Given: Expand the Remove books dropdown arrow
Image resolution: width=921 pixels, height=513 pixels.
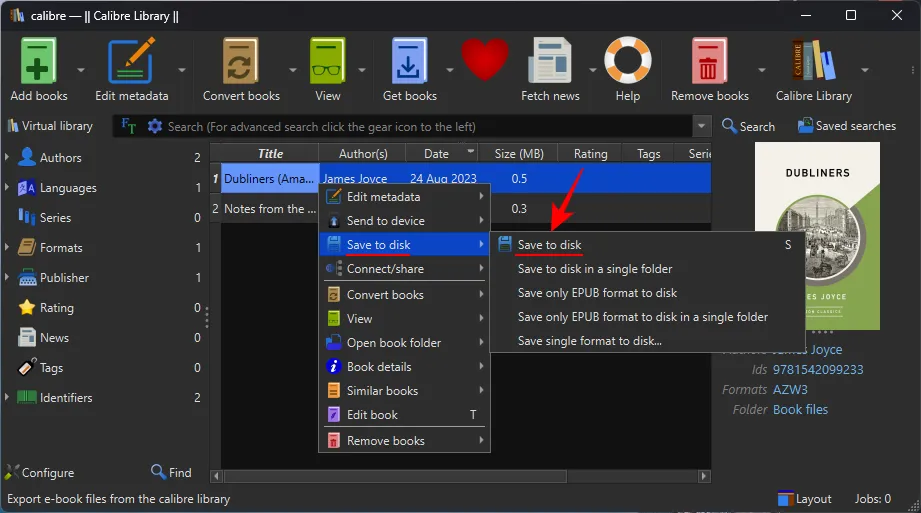Looking at the screenshot, I should coord(762,70).
